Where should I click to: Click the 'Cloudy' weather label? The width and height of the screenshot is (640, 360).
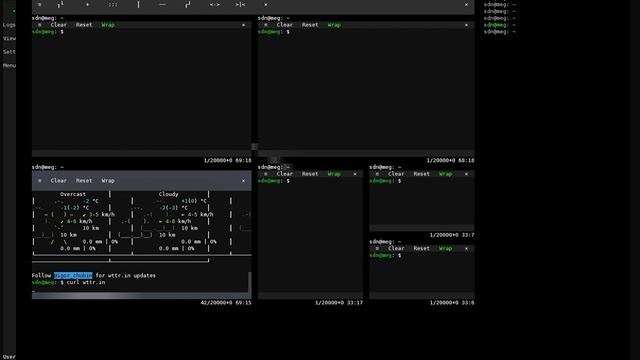(169, 194)
